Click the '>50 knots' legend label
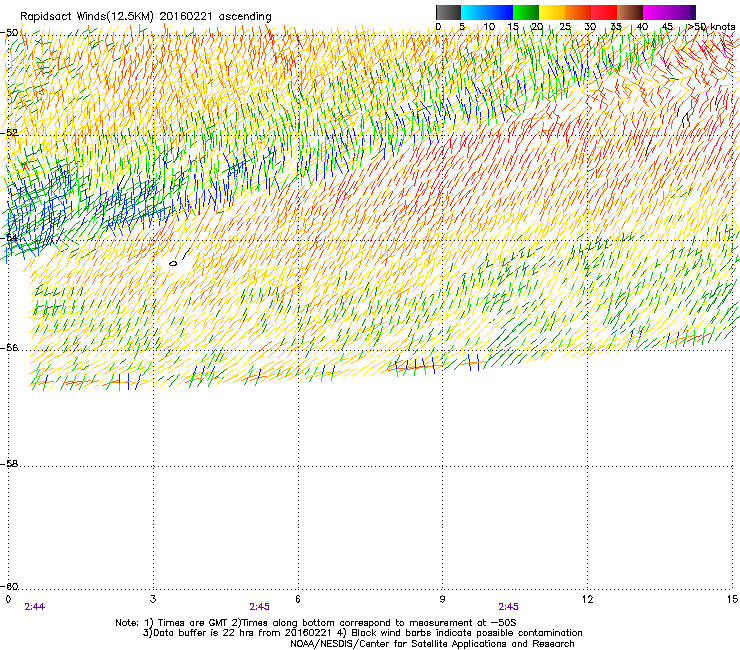 711,27
